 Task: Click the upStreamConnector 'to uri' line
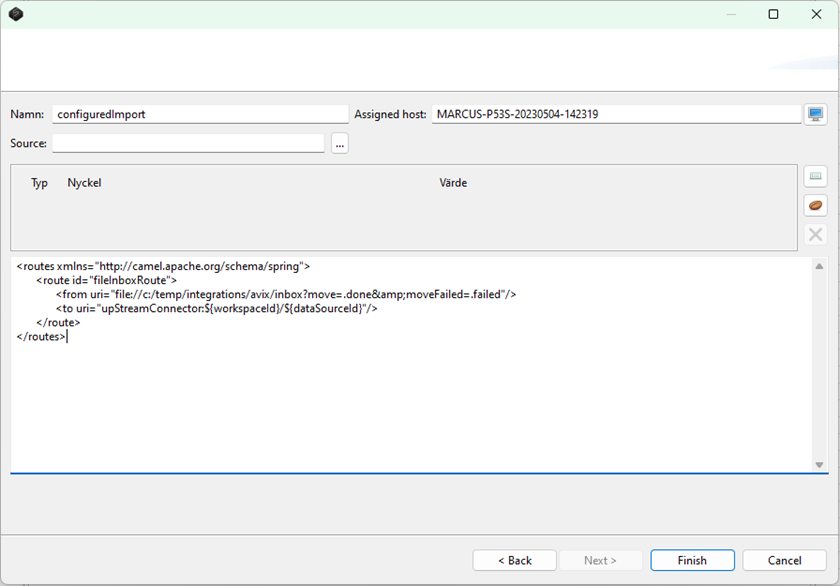click(x=216, y=309)
